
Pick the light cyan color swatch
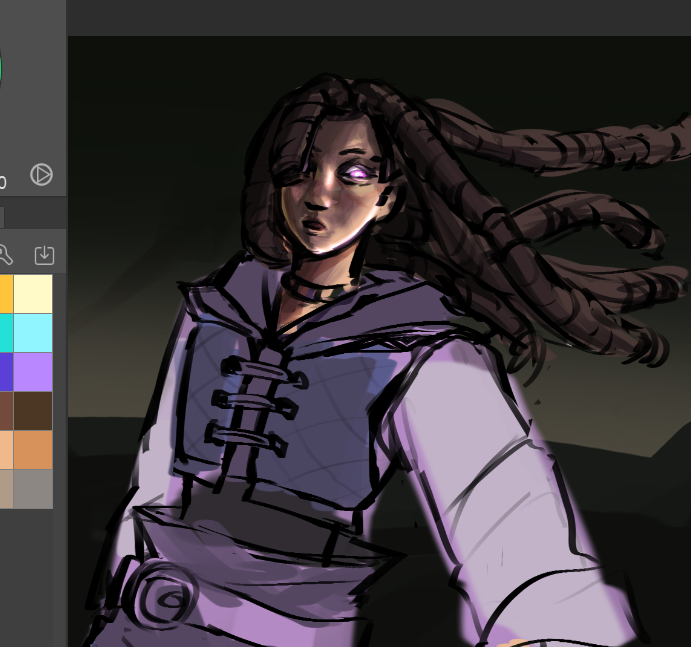[33, 333]
